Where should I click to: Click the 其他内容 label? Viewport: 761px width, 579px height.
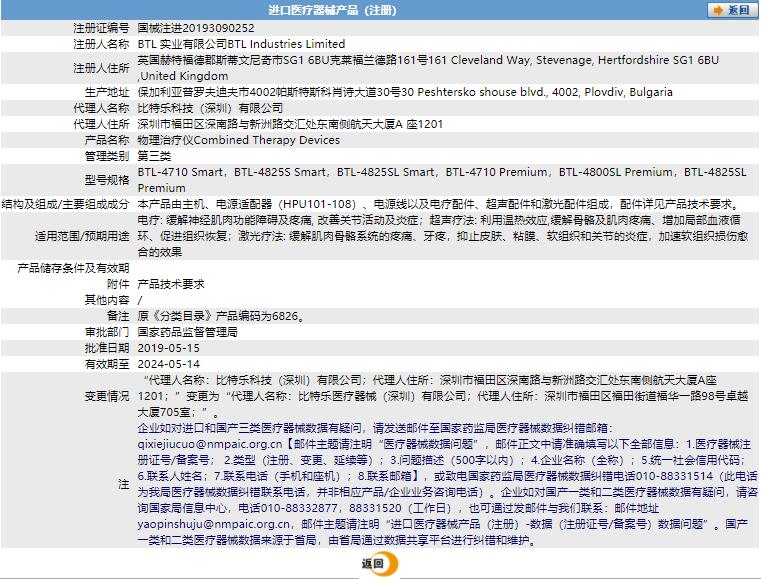(x=107, y=300)
